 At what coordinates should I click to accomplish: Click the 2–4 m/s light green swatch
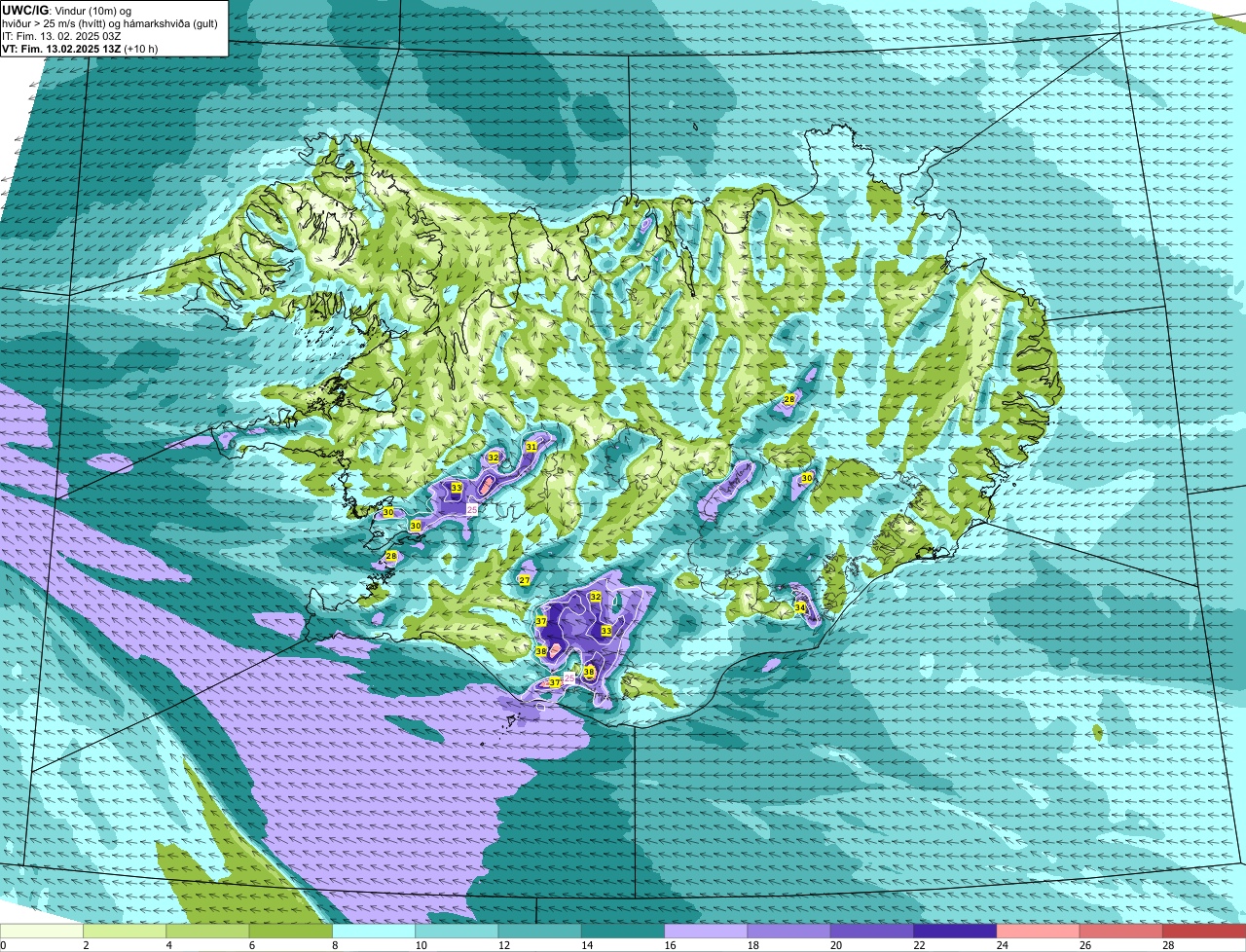click(125, 932)
